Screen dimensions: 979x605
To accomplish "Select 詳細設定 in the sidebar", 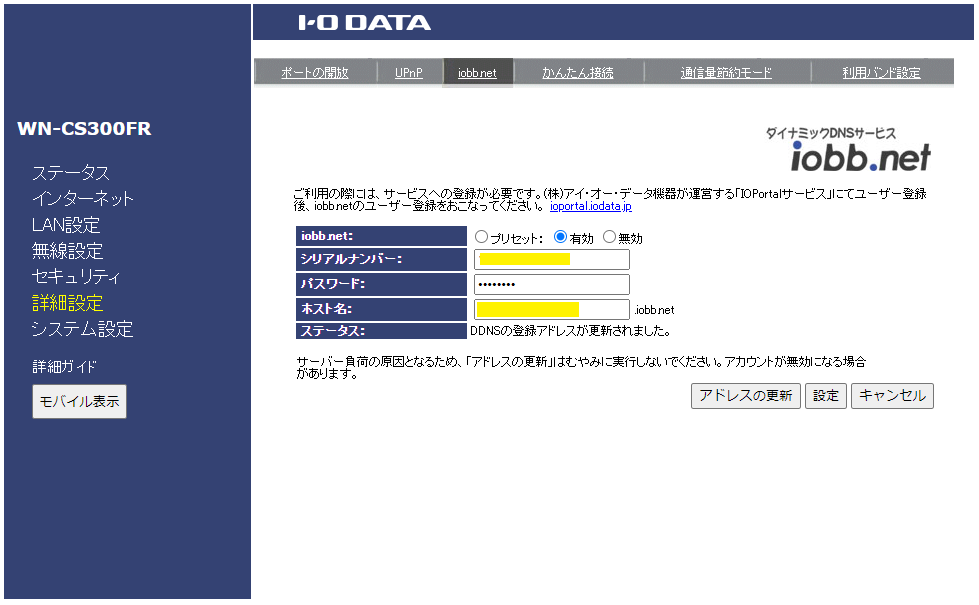I will (x=67, y=303).
